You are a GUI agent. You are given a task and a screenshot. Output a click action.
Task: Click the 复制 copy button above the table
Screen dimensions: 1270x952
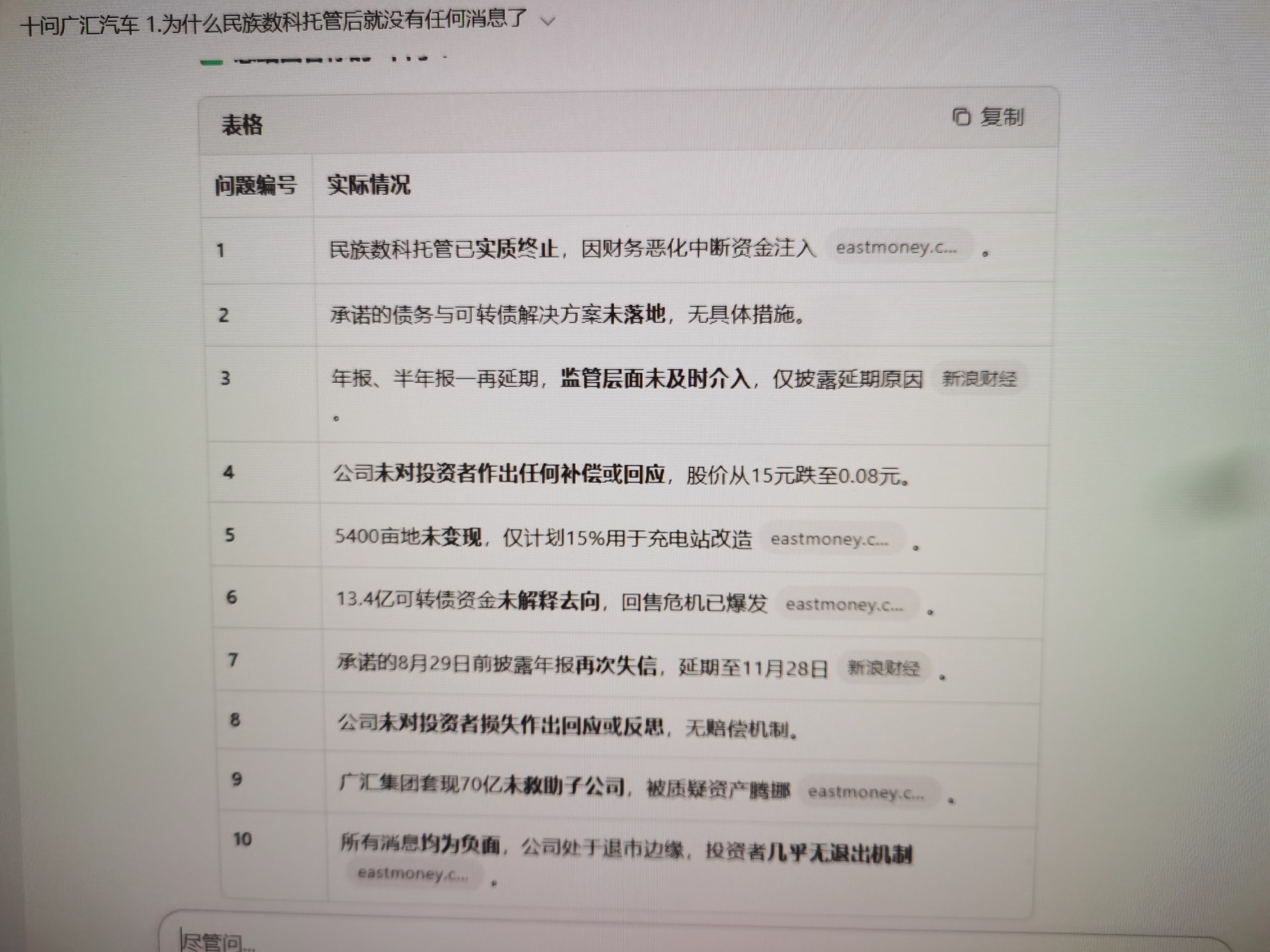pyautogui.click(x=989, y=117)
